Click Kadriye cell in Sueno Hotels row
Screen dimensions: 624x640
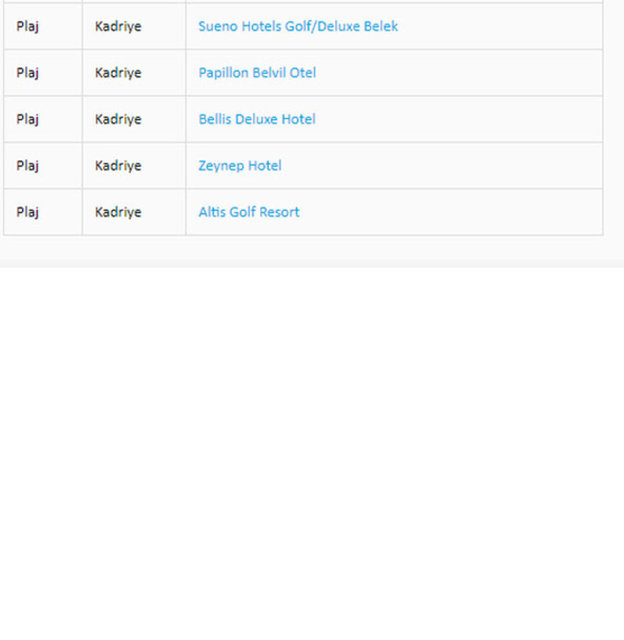pyautogui.click(x=118, y=26)
